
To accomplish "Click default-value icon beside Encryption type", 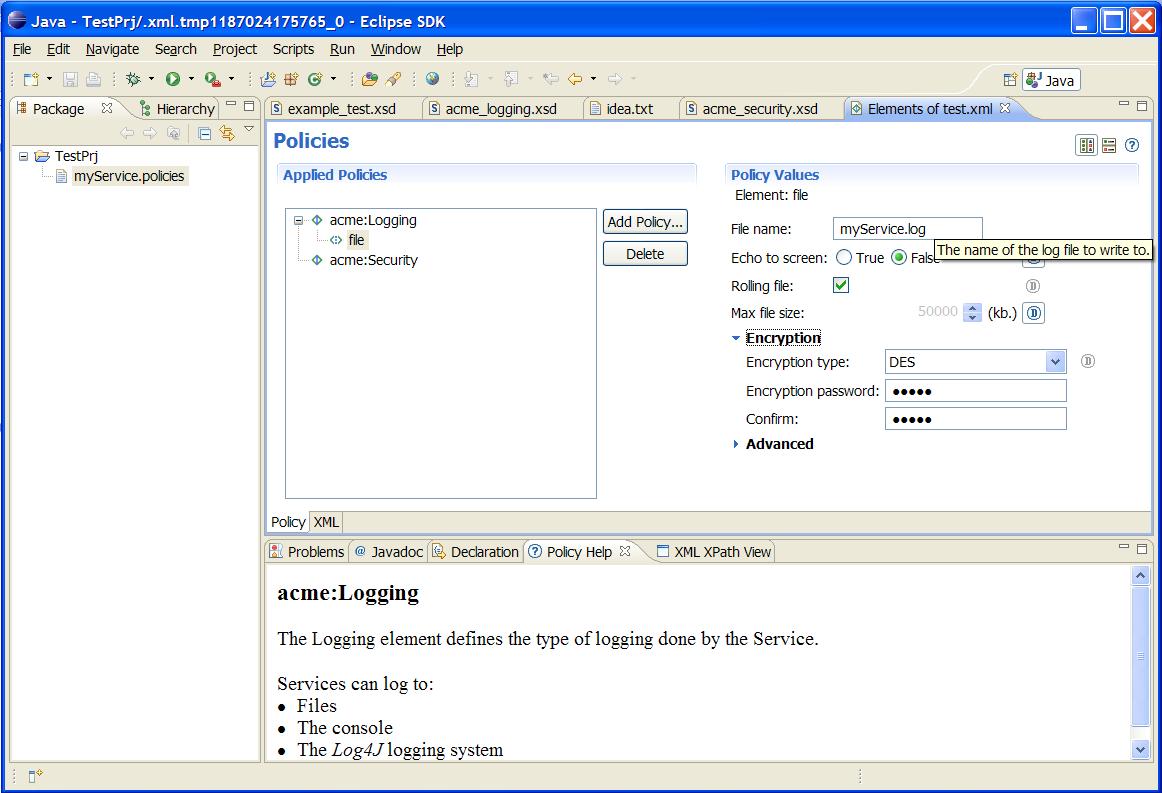I will (x=1087, y=362).
